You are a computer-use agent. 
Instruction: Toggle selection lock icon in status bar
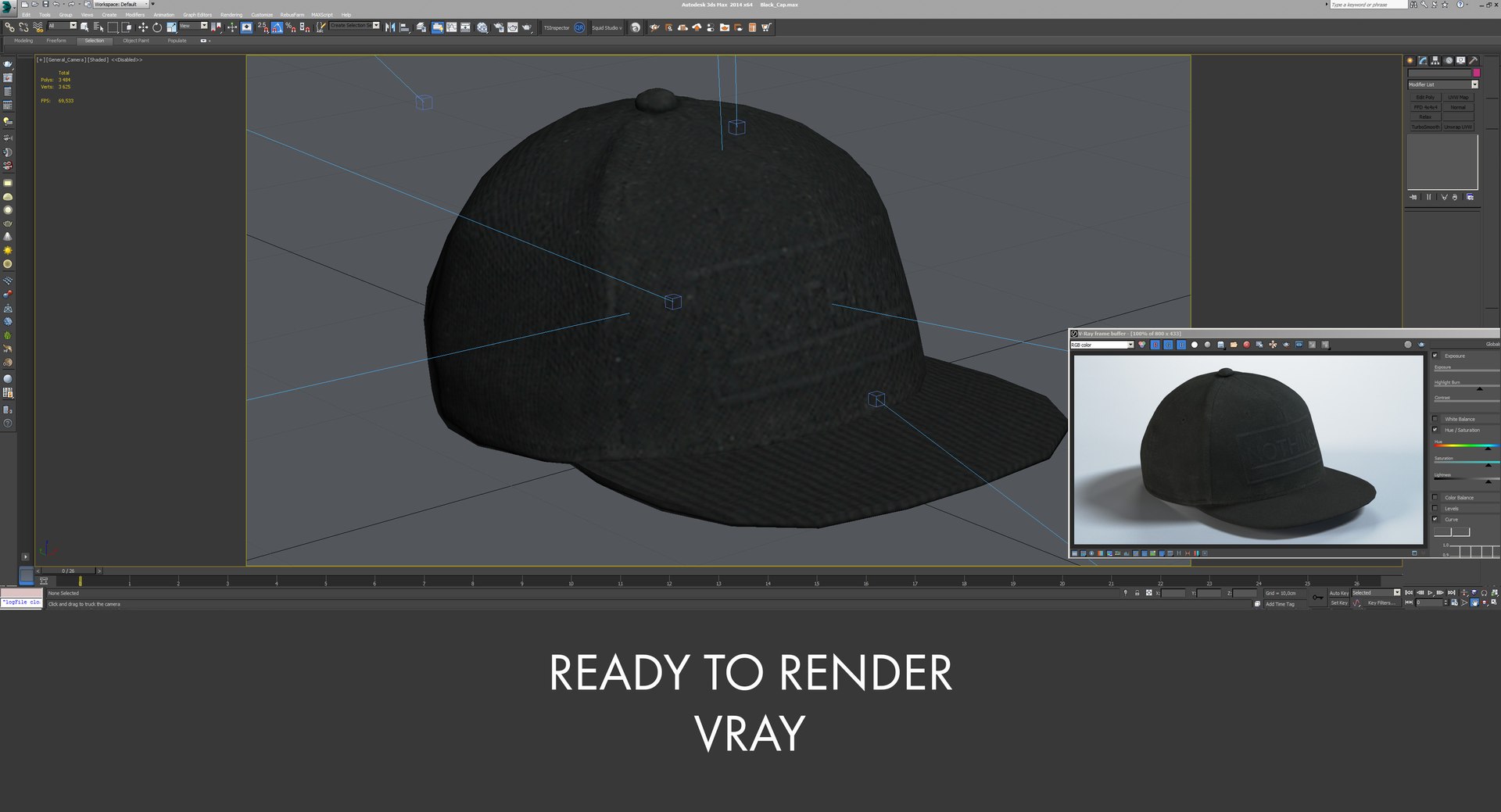(1137, 593)
